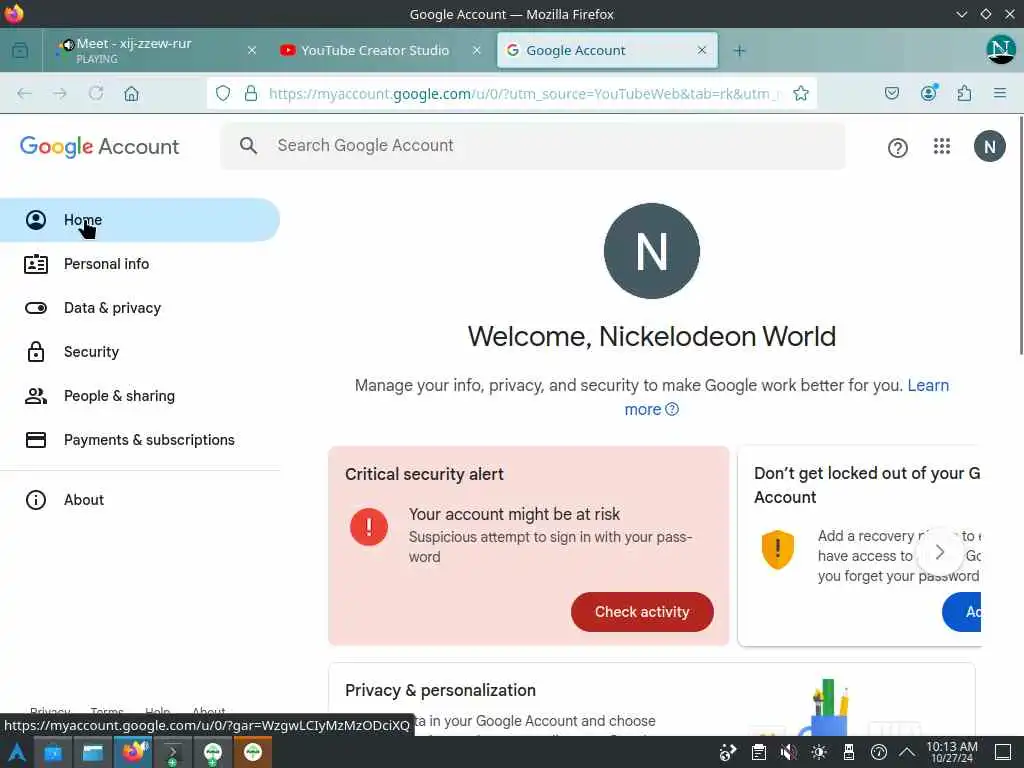
Task: Close the Meet tab
Action: point(251,50)
